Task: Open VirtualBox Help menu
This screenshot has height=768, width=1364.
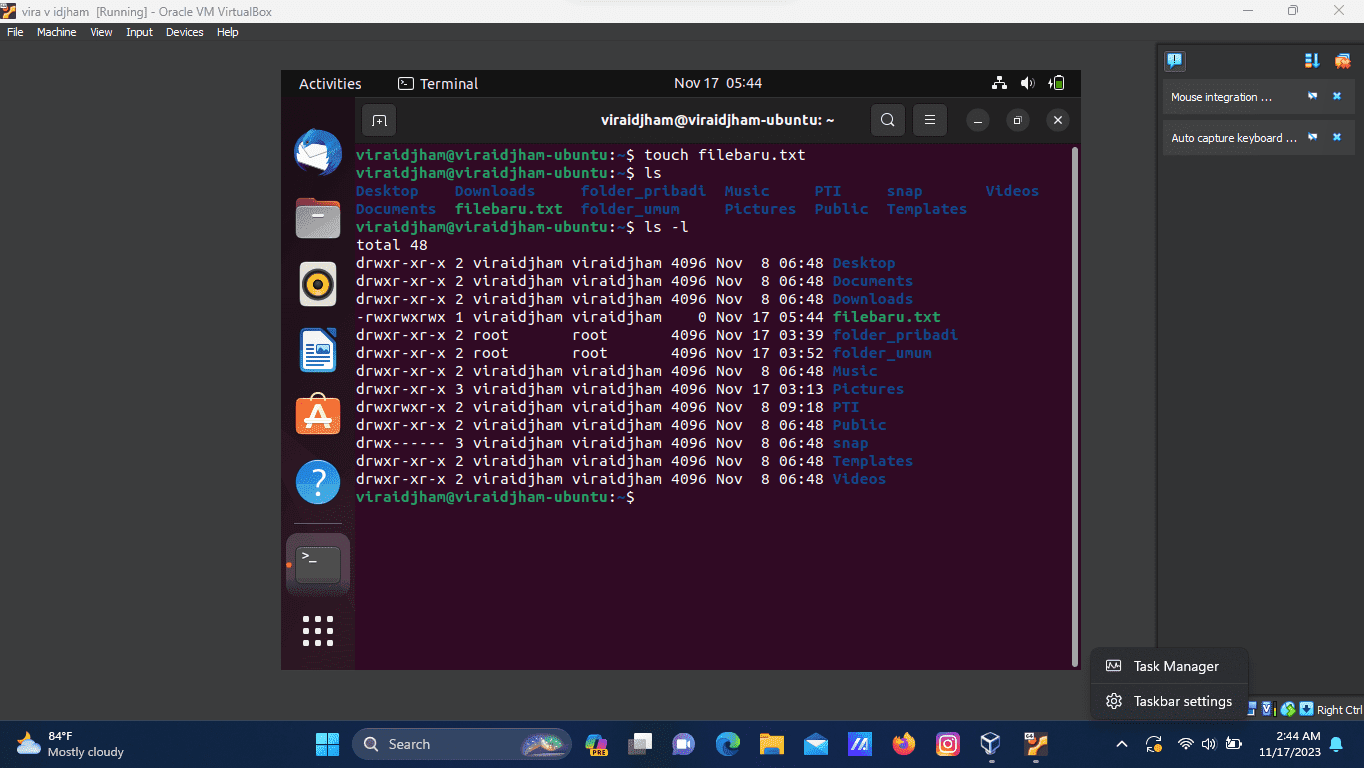Action: point(228,32)
